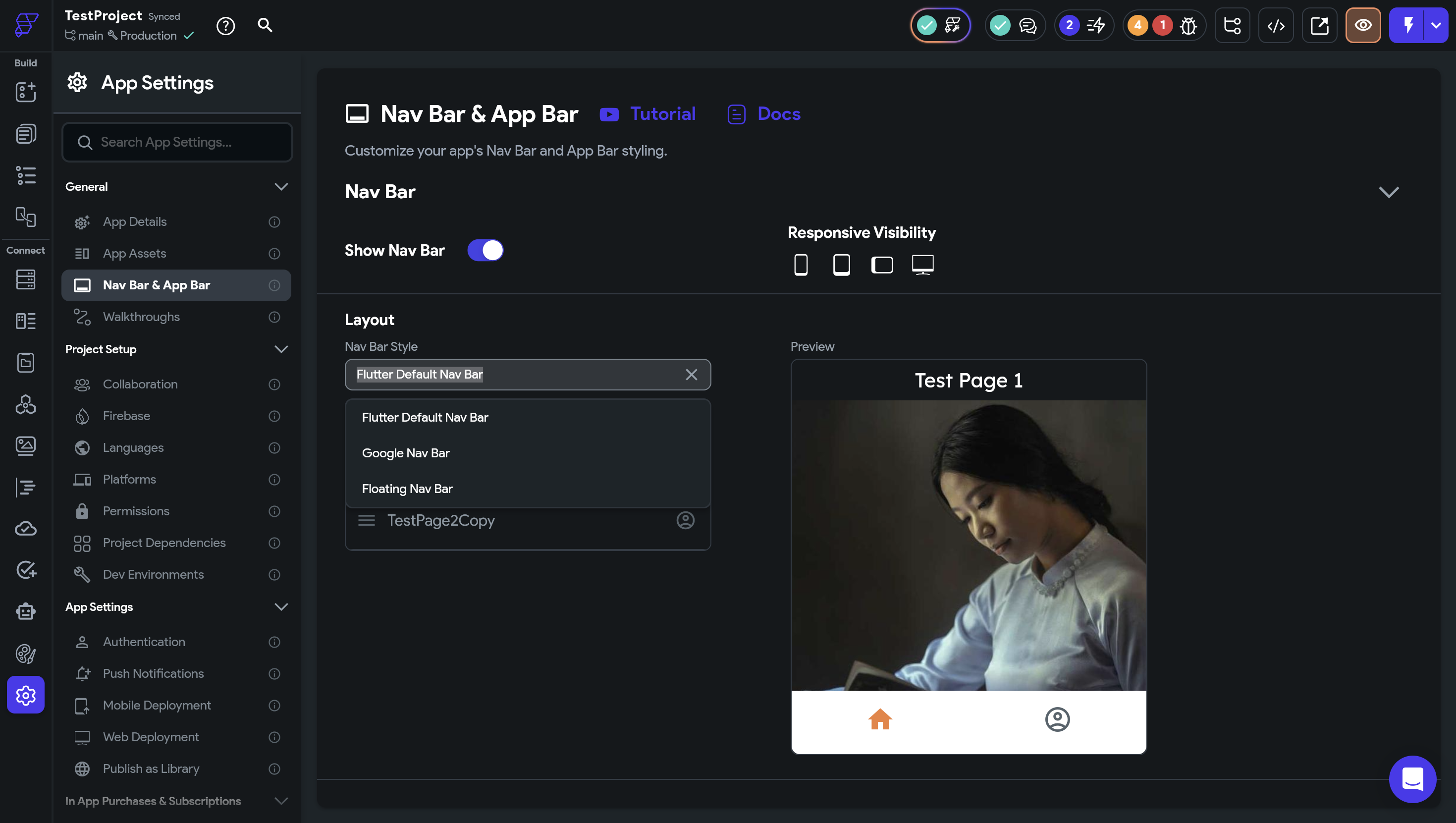Clear the Nav Bar Style dropdown

(691, 375)
